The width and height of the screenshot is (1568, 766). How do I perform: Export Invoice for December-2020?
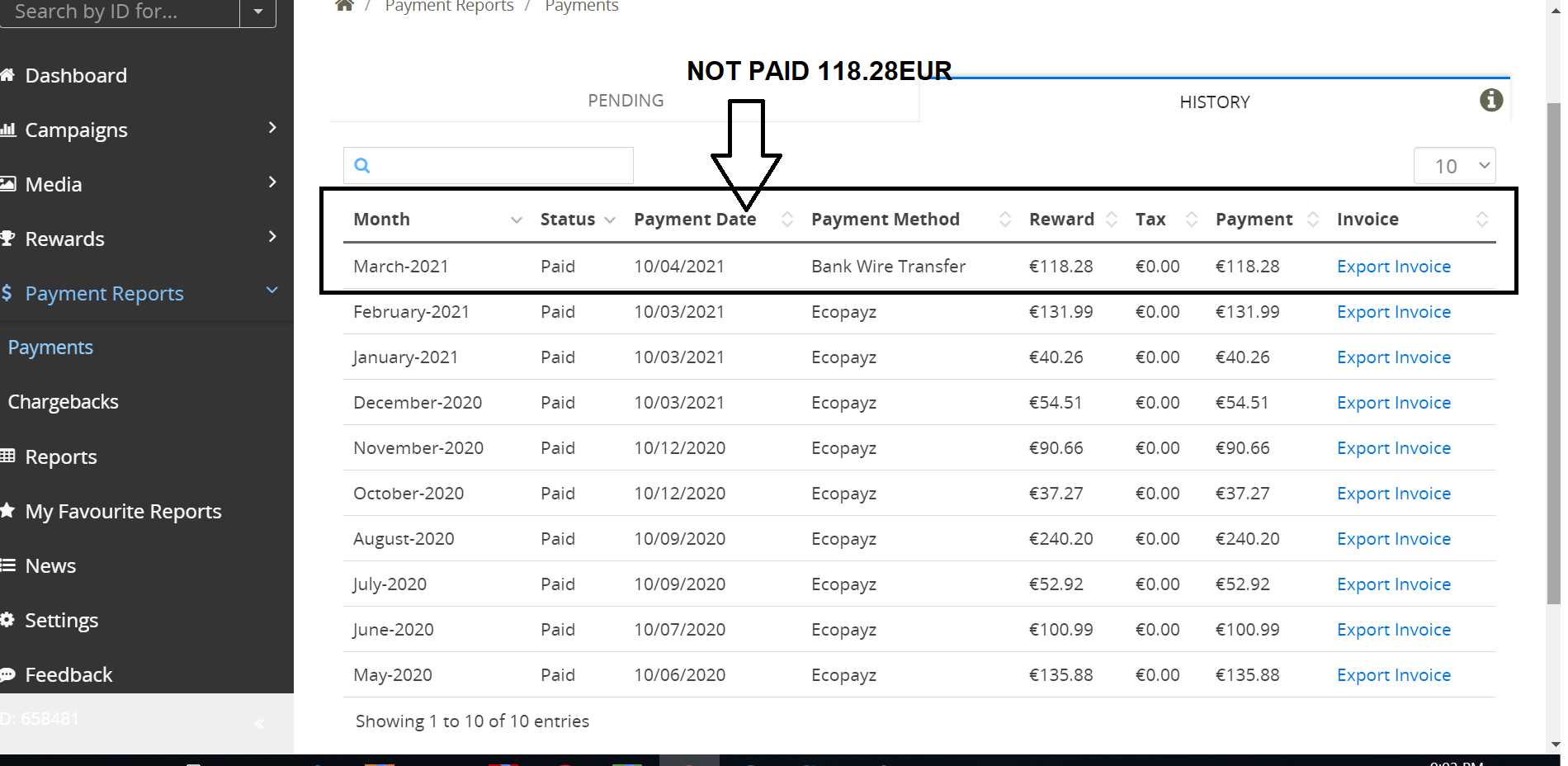click(1394, 402)
